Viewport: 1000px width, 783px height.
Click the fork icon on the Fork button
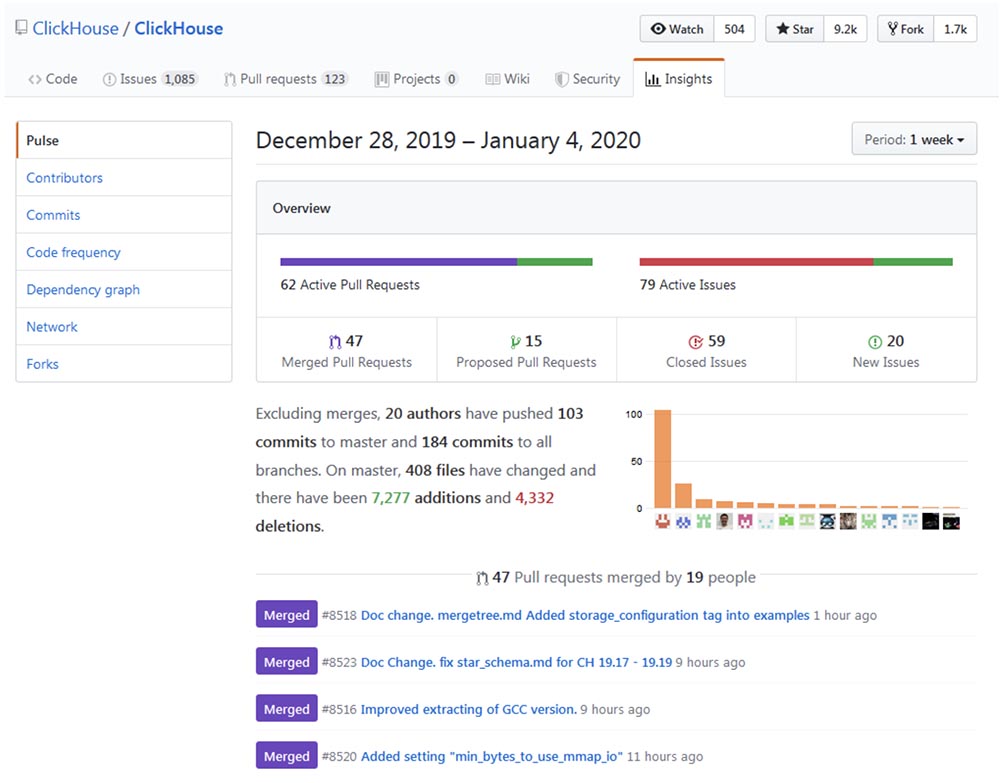(x=891, y=29)
